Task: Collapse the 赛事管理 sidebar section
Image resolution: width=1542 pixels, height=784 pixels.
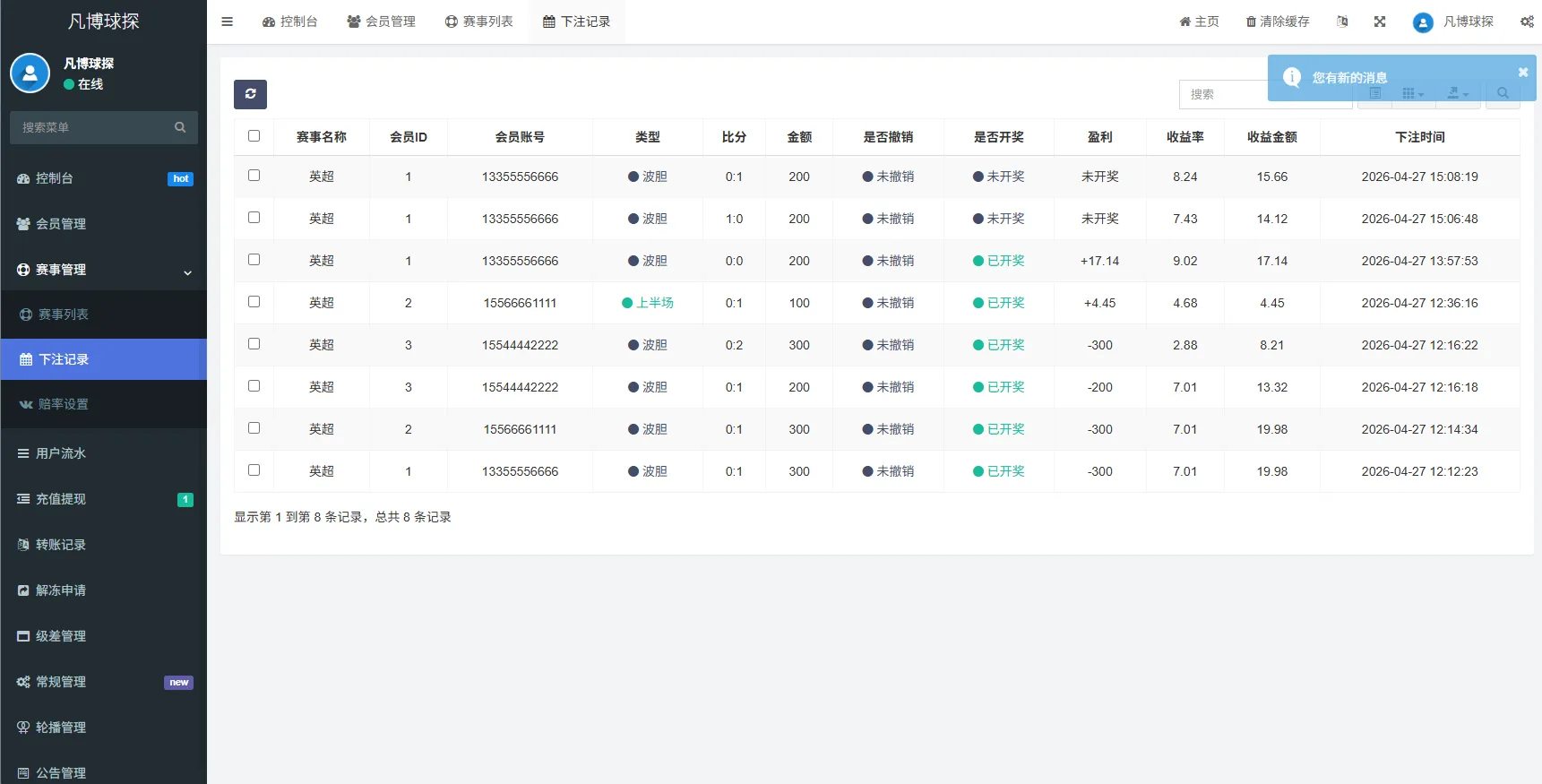Action: pos(104,270)
